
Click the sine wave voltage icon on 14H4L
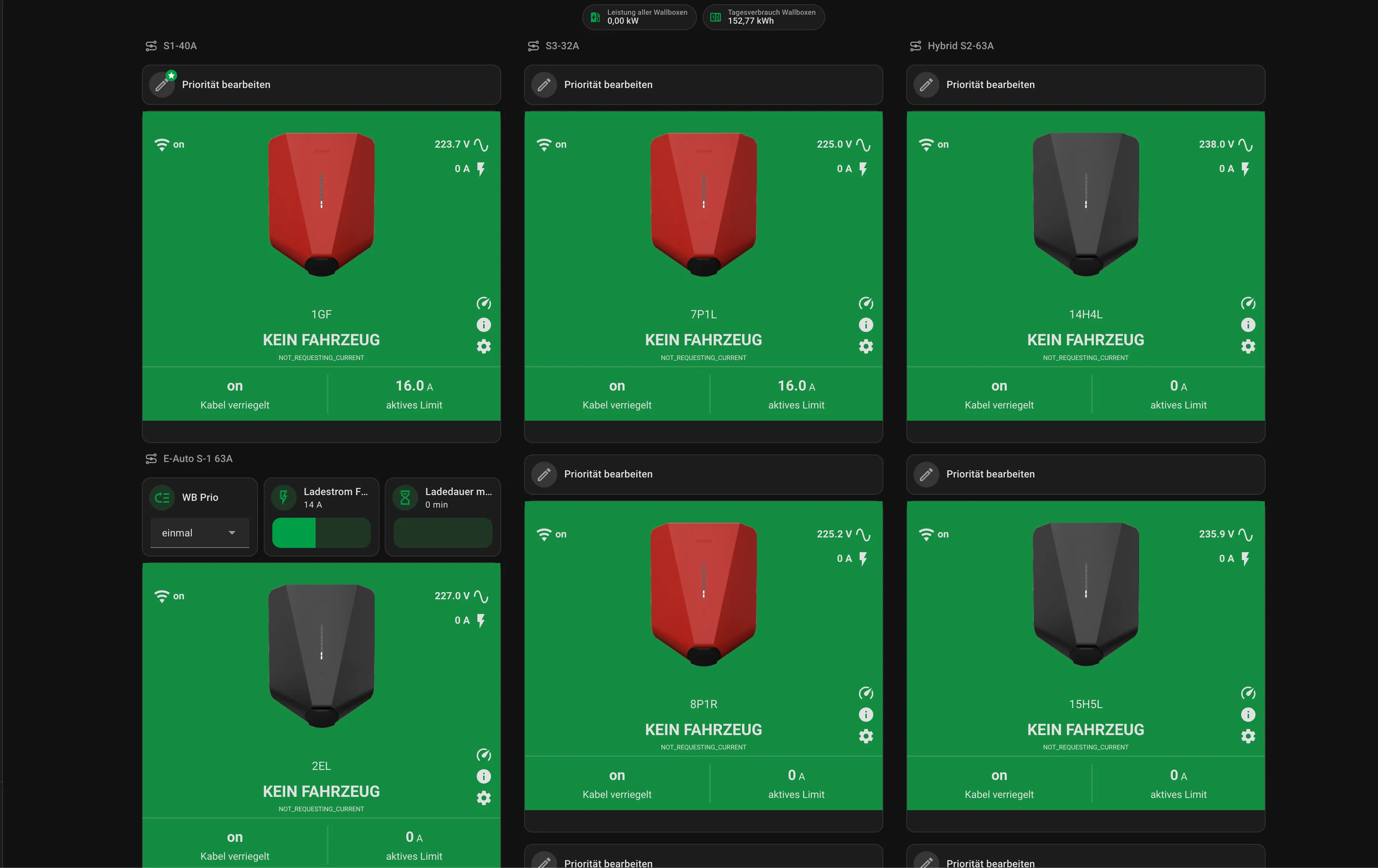click(x=1245, y=145)
